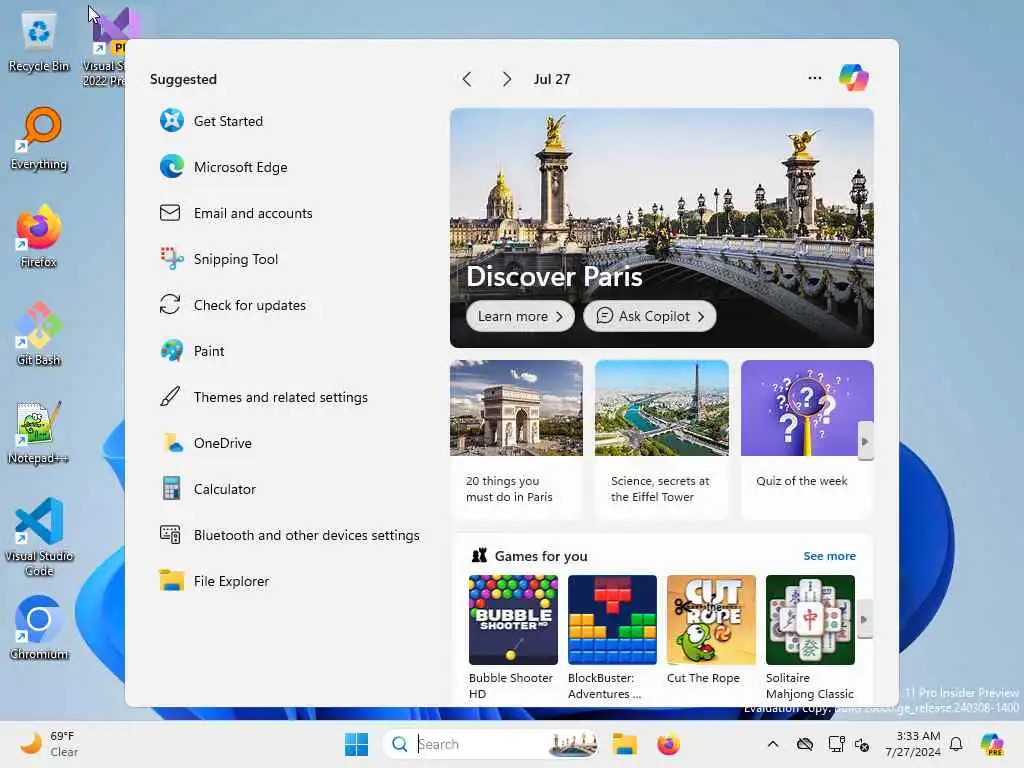Open Solitaire Mahjong Classic game tile

[810, 637]
